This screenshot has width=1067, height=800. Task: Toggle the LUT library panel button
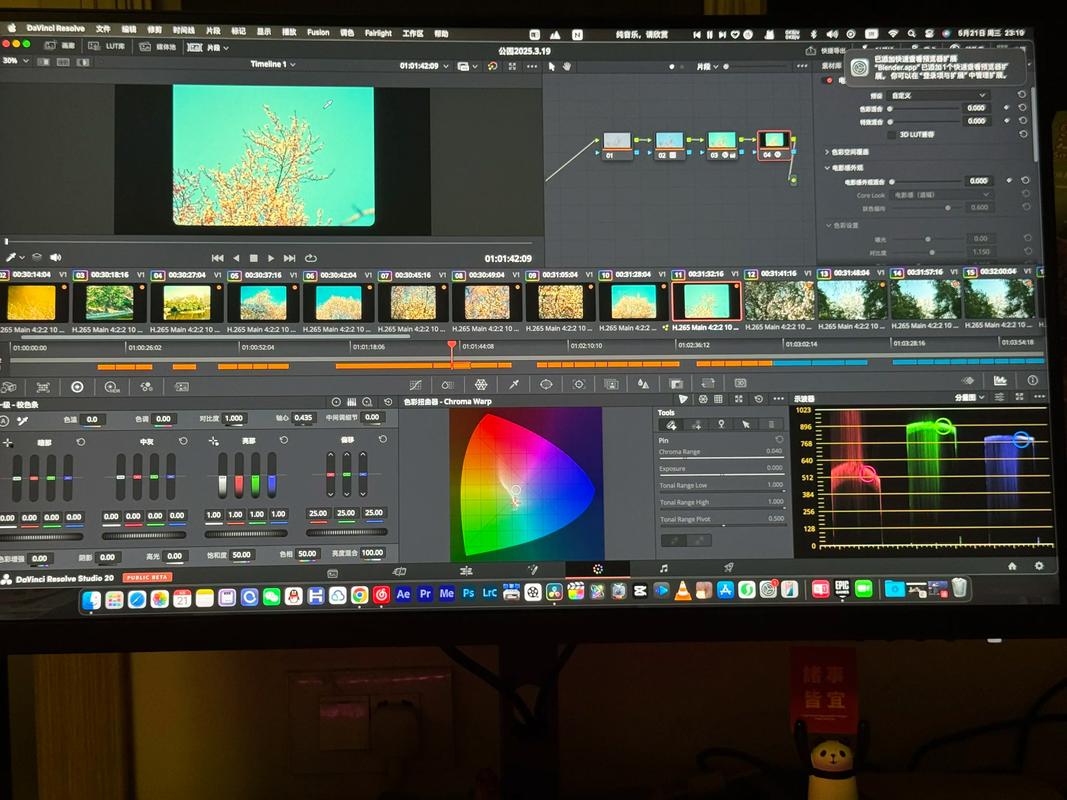tap(107, 46)
